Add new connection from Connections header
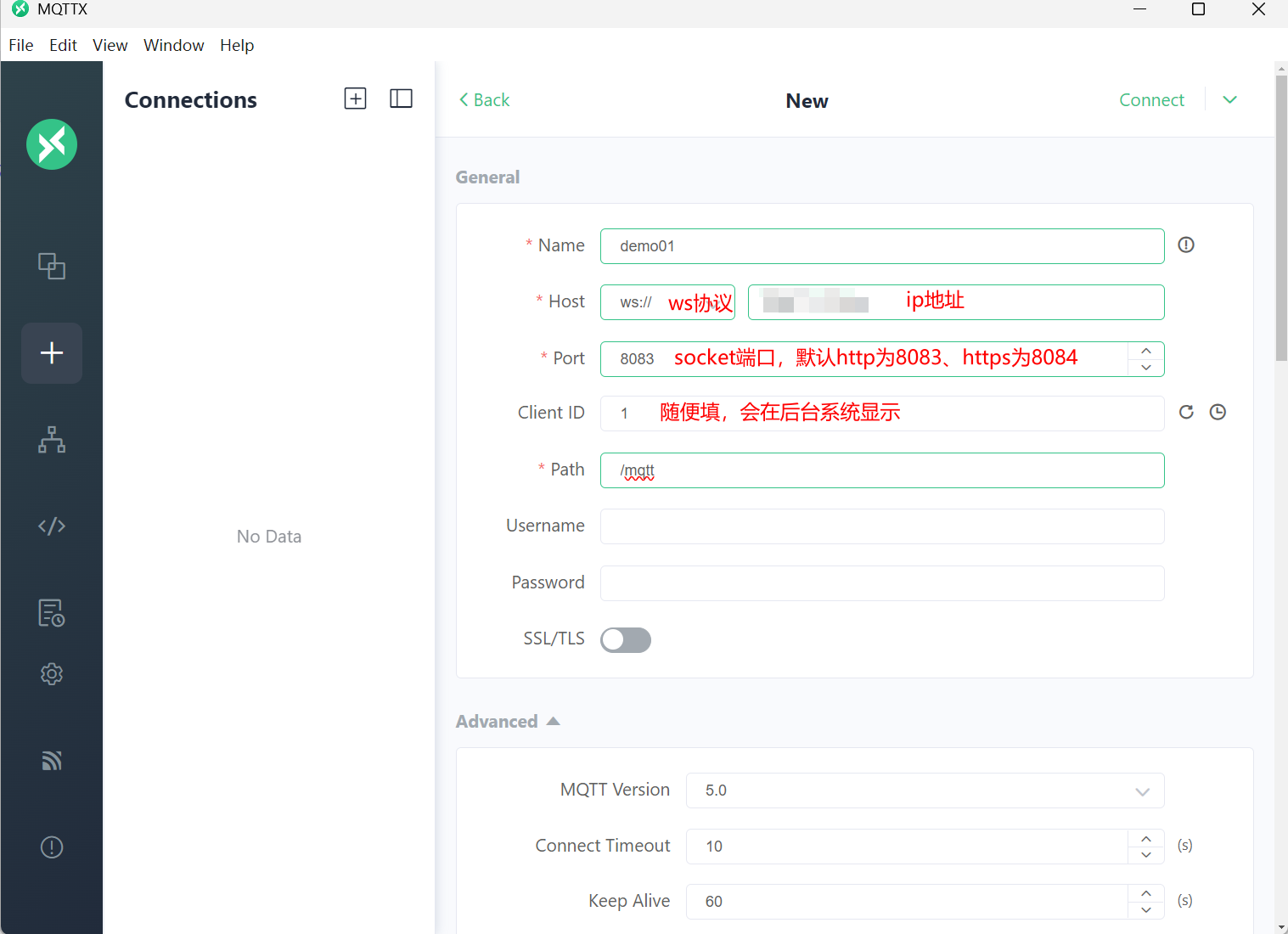Screen dimensions: 1288x934 tap(355, 98)
